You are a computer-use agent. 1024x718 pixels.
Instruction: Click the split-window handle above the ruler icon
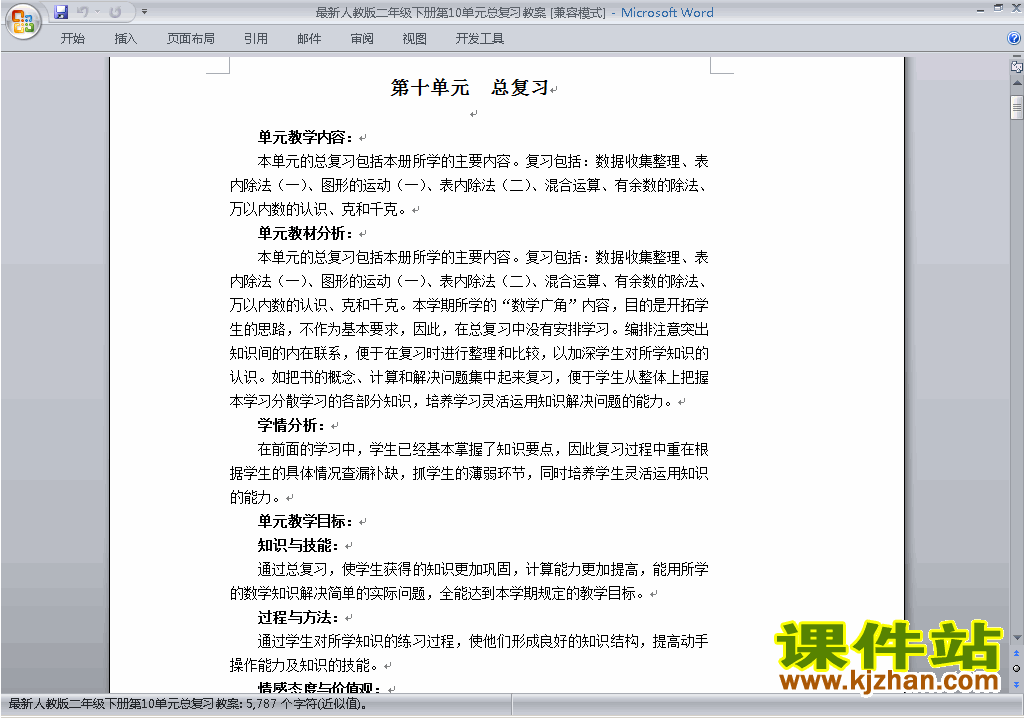[1017, 57]
